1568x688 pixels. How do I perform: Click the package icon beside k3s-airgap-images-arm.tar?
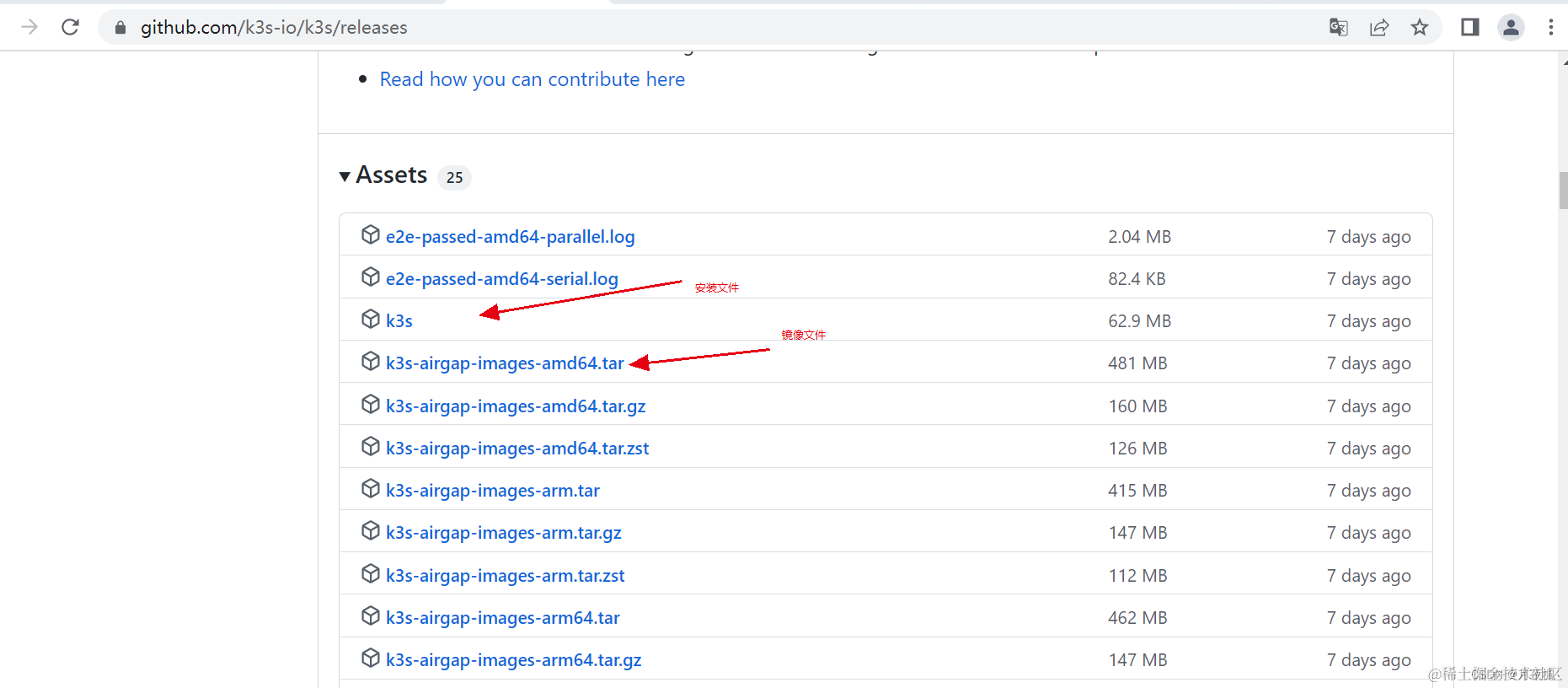tap(371, 488)
